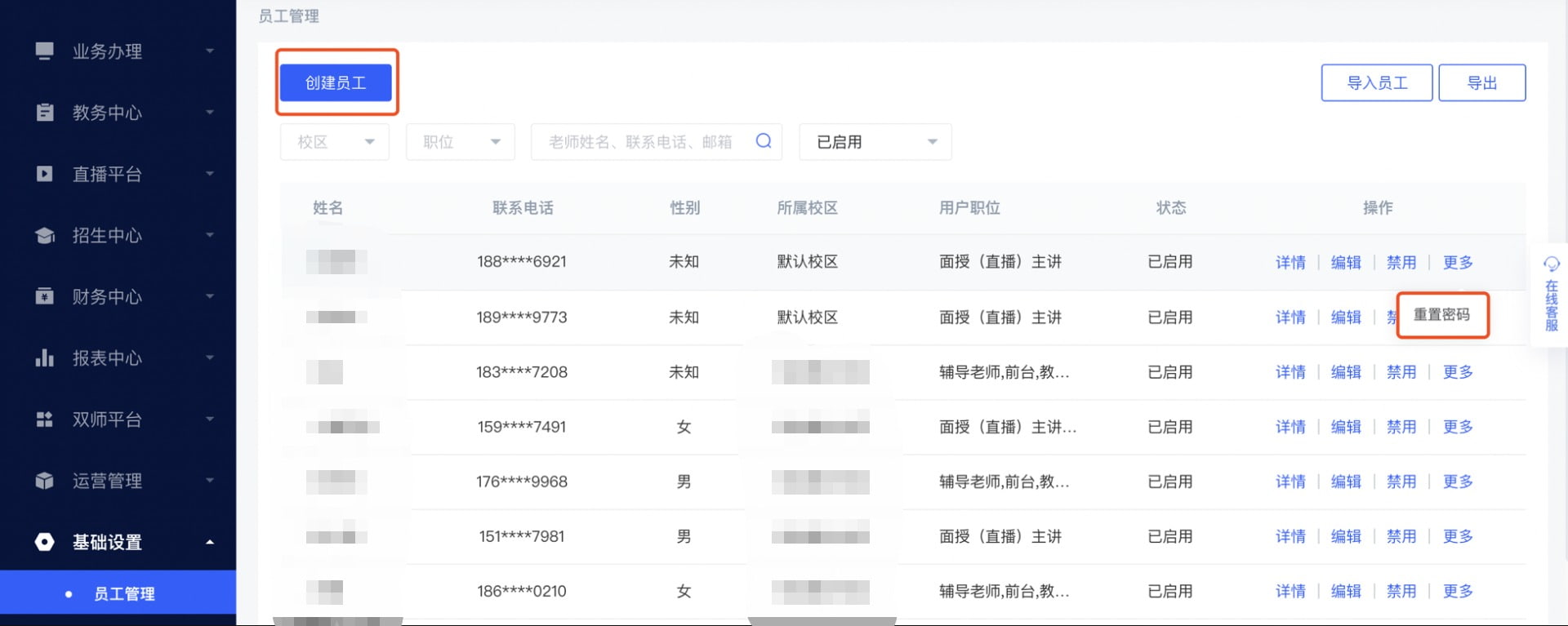Click 更多 for 183****7208 row
The height and width of the screenshot is (626, 1568).
pyautogui.click(x=1458, y=372)
